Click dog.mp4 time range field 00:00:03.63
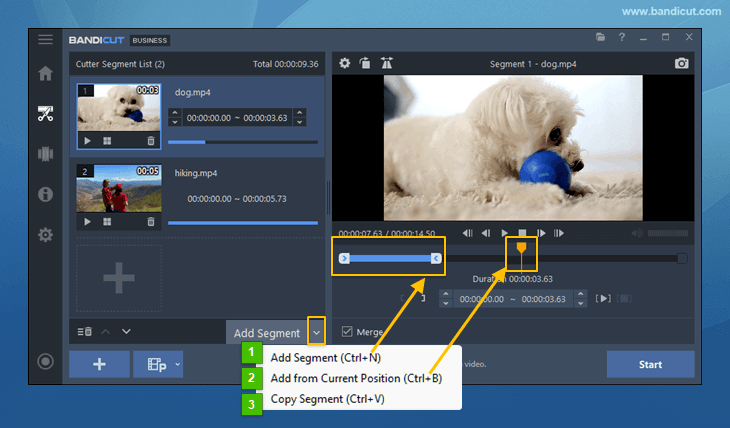This screenshot has height=428, width=730. [265, 118]
